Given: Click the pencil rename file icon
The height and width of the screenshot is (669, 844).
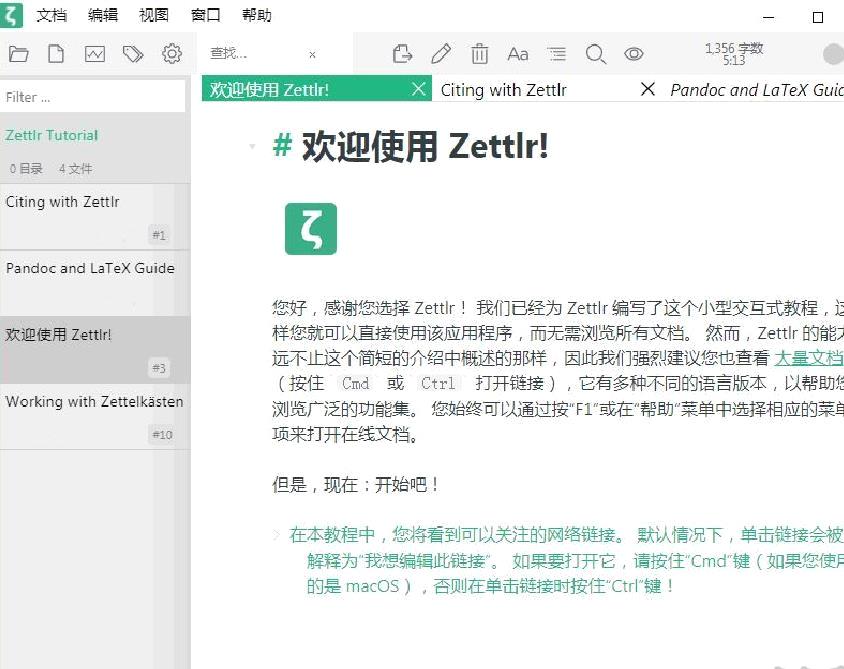Looking at the screenshot, I should pyautogui.click(x=441, y=54).
